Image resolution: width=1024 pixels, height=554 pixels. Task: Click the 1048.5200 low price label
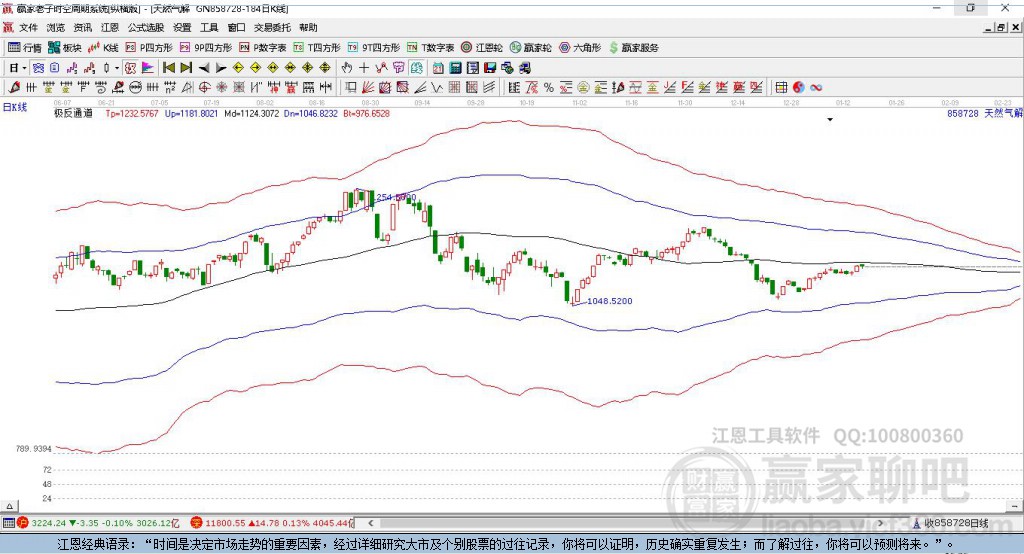(610, 301)
